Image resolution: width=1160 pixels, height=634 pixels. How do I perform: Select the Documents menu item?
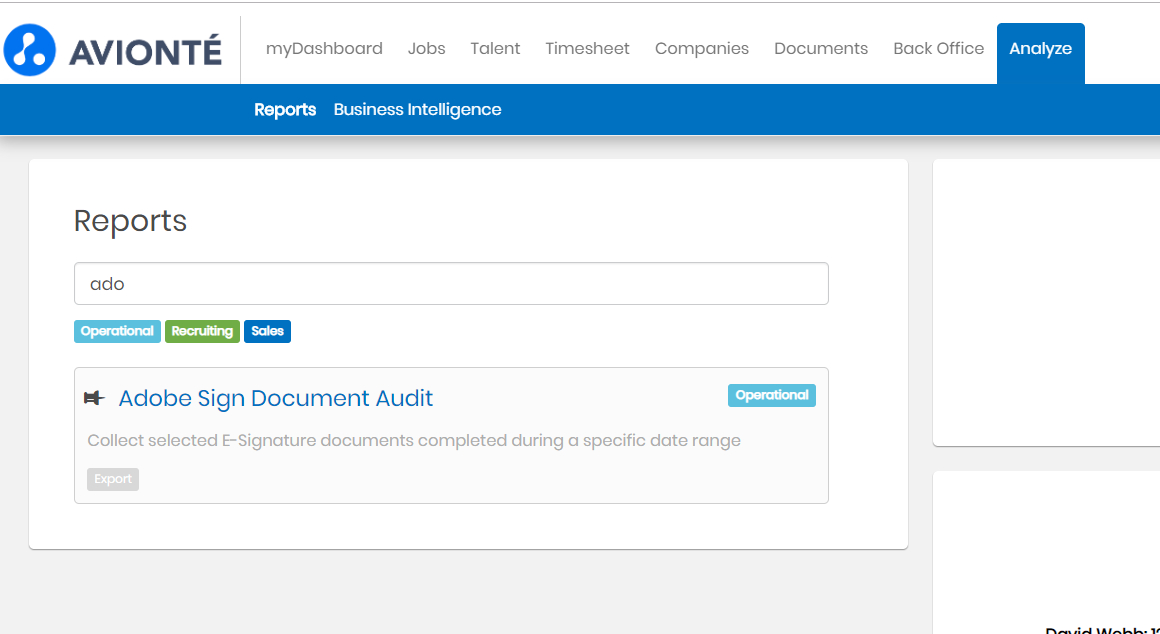point(820,49)
